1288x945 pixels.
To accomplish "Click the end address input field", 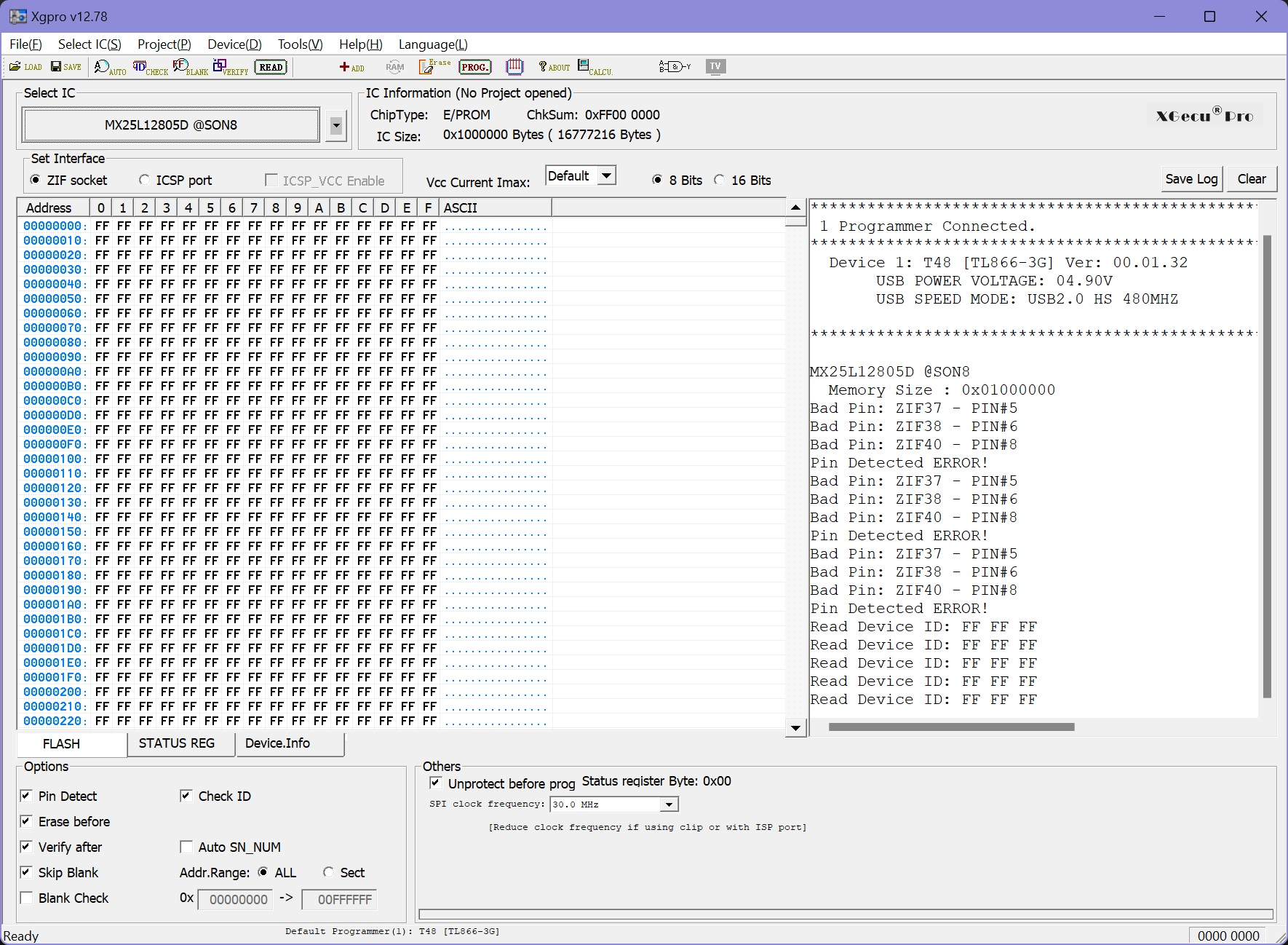I will click(339, 900).
